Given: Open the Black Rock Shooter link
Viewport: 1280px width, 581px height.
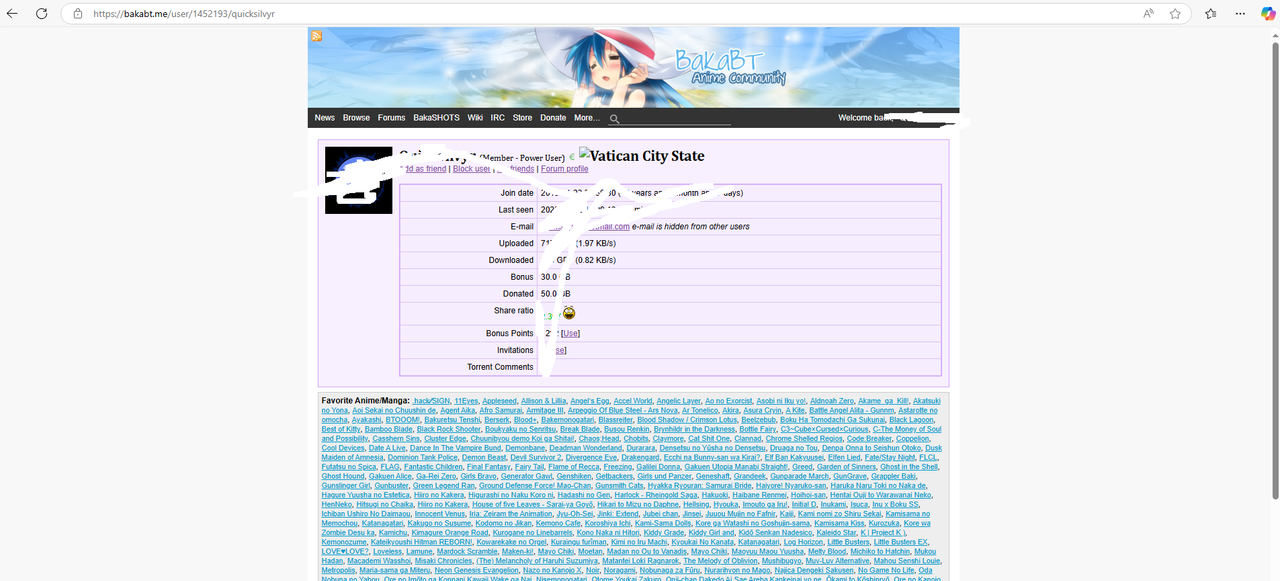Looking at the screenshot, I should (x=451, y=429).
